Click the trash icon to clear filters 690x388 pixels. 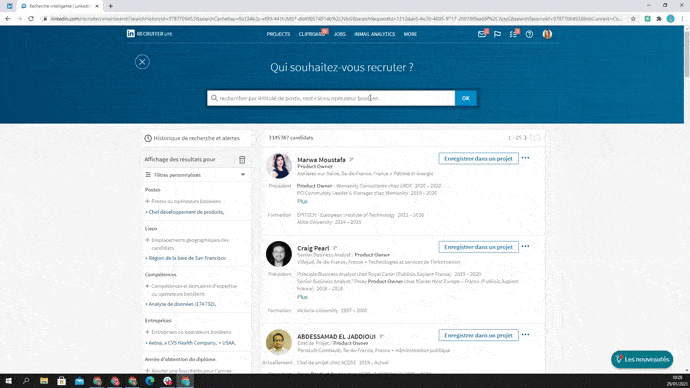pos(242,160)
